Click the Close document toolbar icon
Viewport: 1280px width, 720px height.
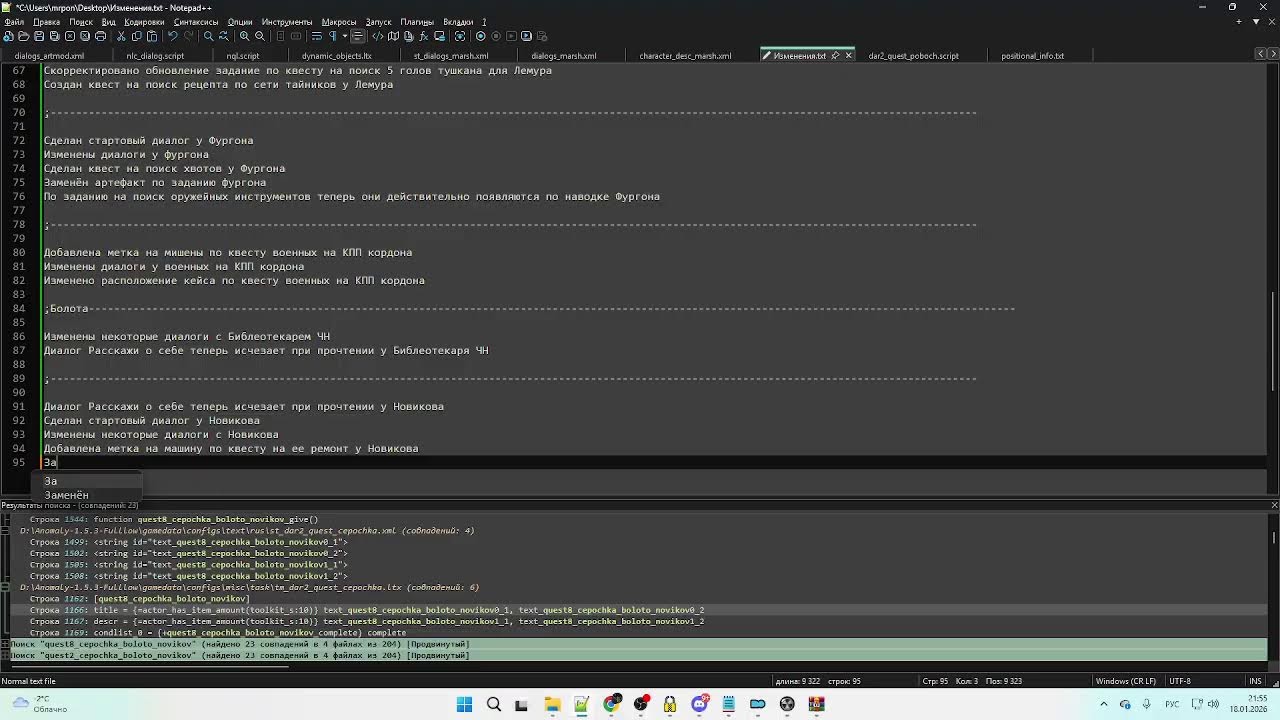[70, 36]
